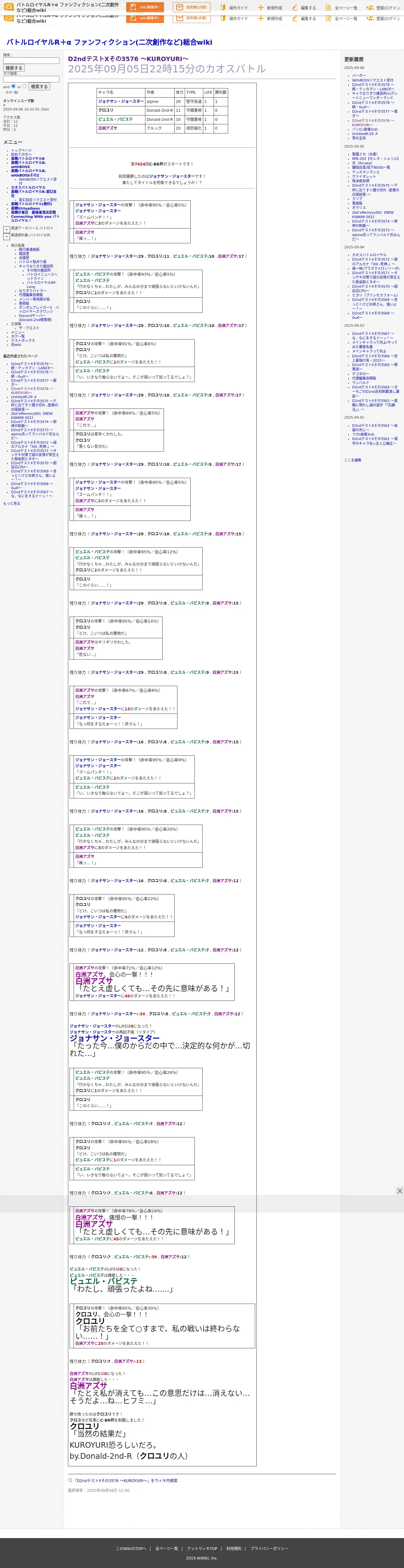The width and height of the screenshot is (404, 1568).
Task: Open ヒヨリ(プリンセスフォーム) in the 更新履歴 list
Action: click(375, 295)
